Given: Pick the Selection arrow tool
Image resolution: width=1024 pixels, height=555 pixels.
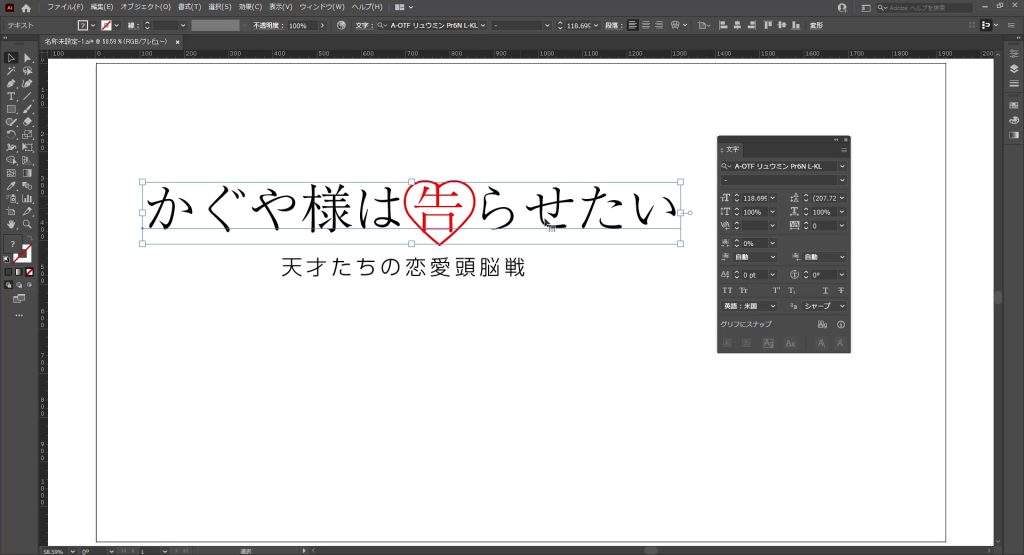Looking at the screenshot, I should click(11, 58).
